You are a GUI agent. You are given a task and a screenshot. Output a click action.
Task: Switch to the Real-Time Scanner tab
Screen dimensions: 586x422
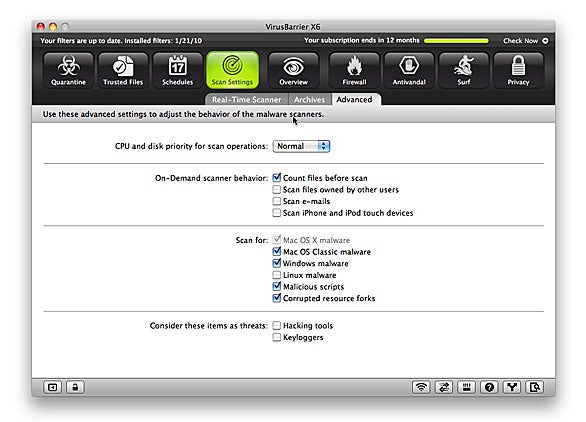[x=246, y=99]
